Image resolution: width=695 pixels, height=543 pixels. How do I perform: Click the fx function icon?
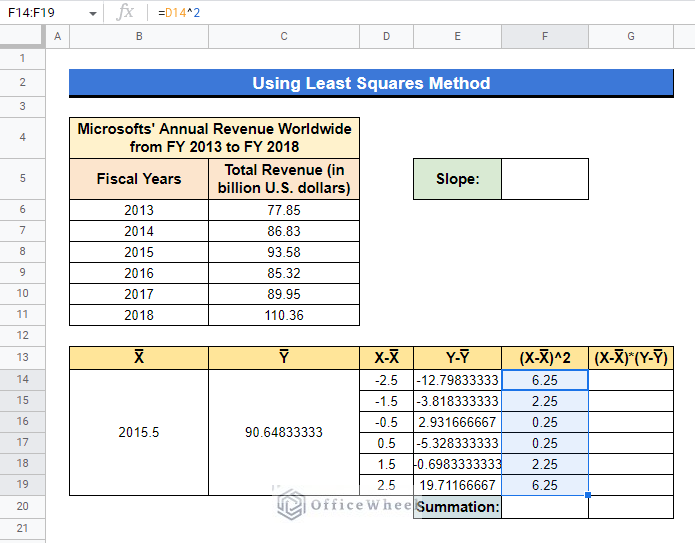[x=125, y=12]
